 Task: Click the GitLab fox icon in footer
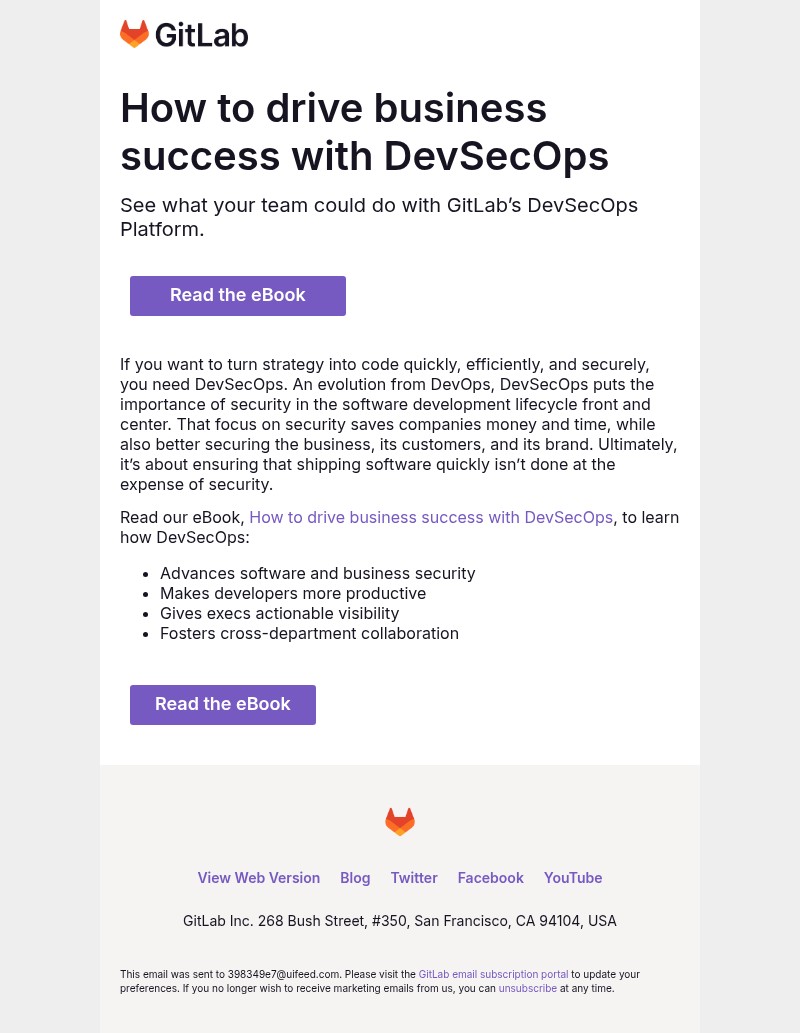pos(400,821)
